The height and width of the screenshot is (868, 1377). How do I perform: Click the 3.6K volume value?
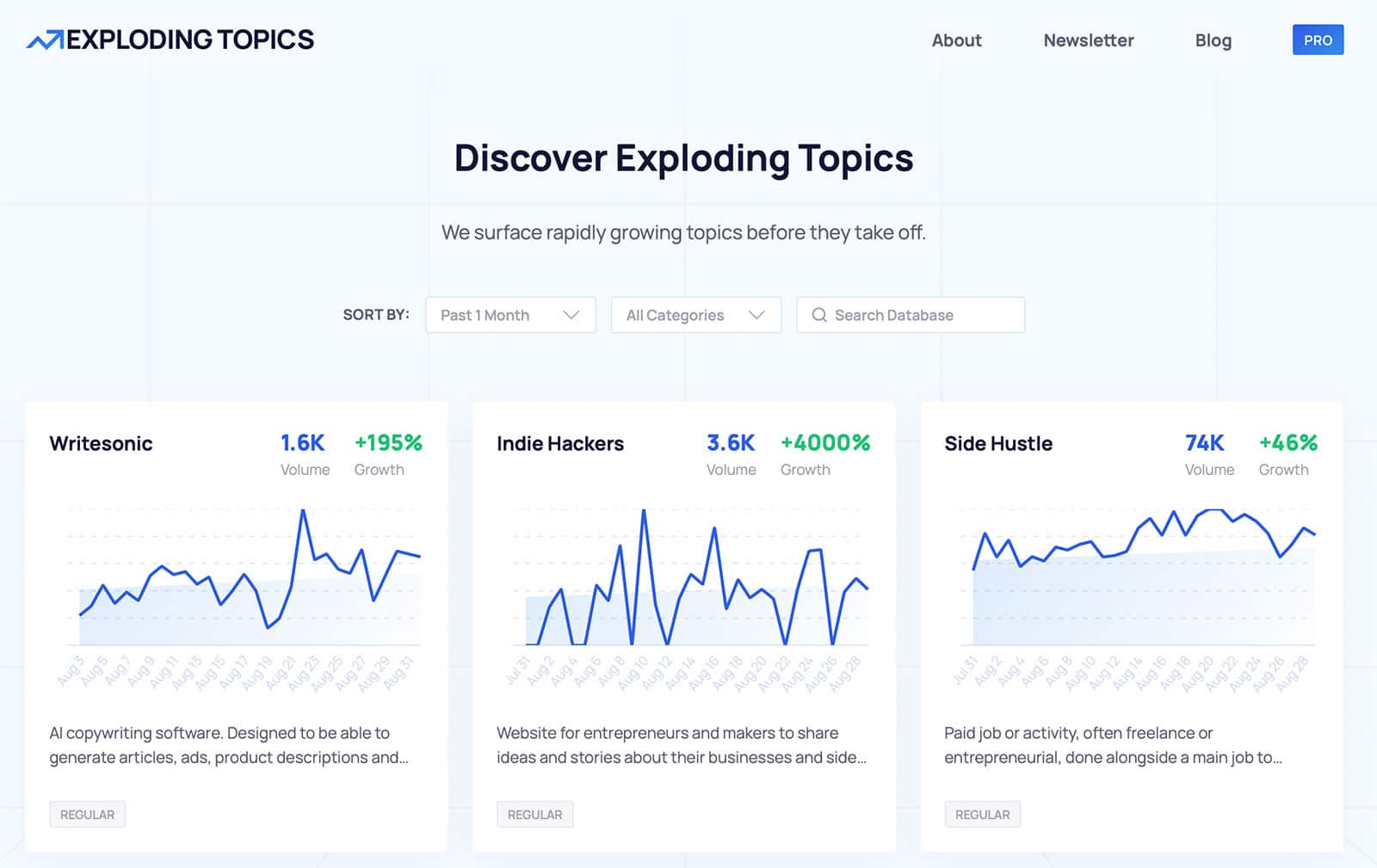[731, 443]
